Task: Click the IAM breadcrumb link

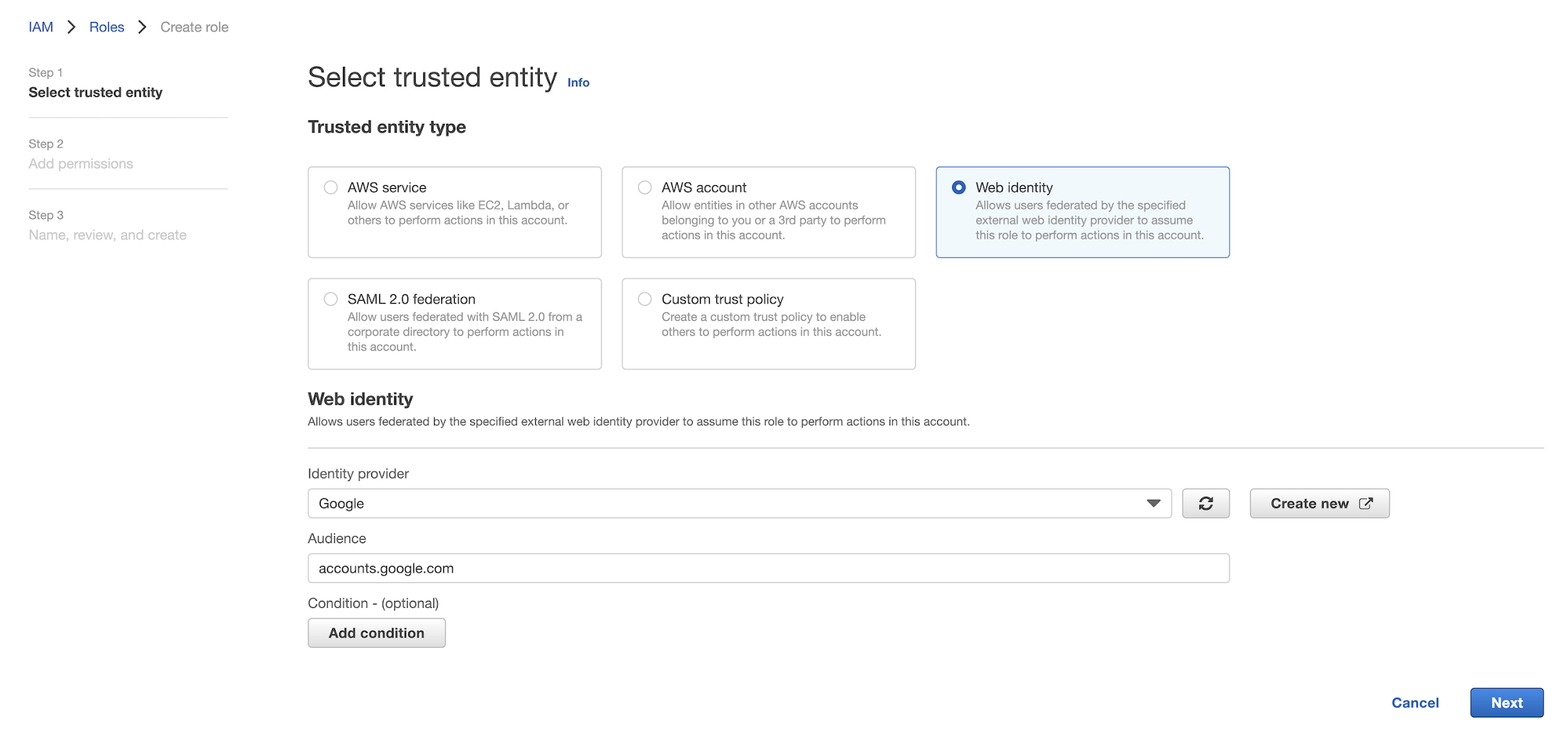Action: coord(41,27)
